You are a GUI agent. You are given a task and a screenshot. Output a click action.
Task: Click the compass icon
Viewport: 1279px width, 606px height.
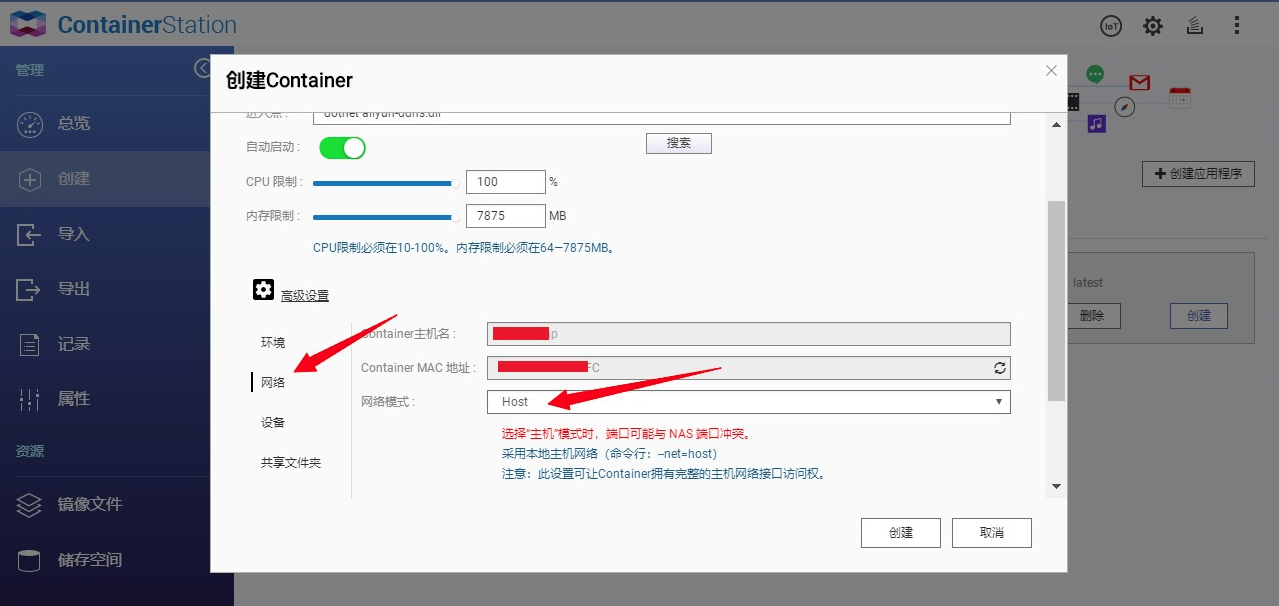click(x=1125, y=107)
